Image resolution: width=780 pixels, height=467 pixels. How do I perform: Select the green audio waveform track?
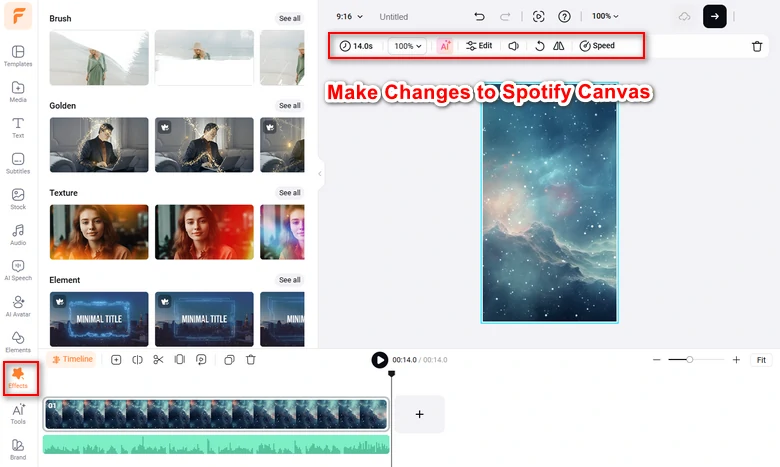pos(216,445)
